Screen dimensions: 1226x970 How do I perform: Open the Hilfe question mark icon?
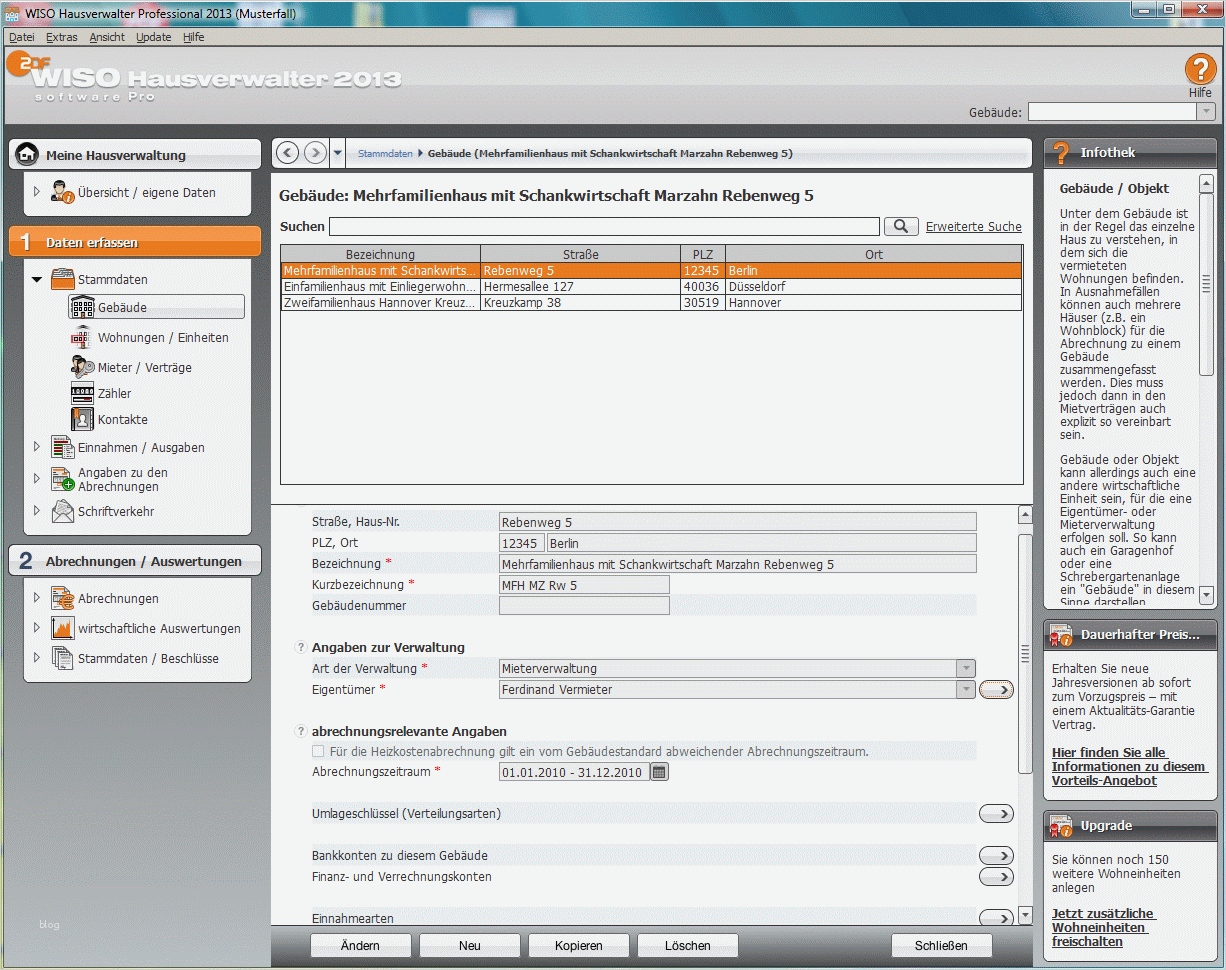pyautogui.click(x=1200, y=69)
